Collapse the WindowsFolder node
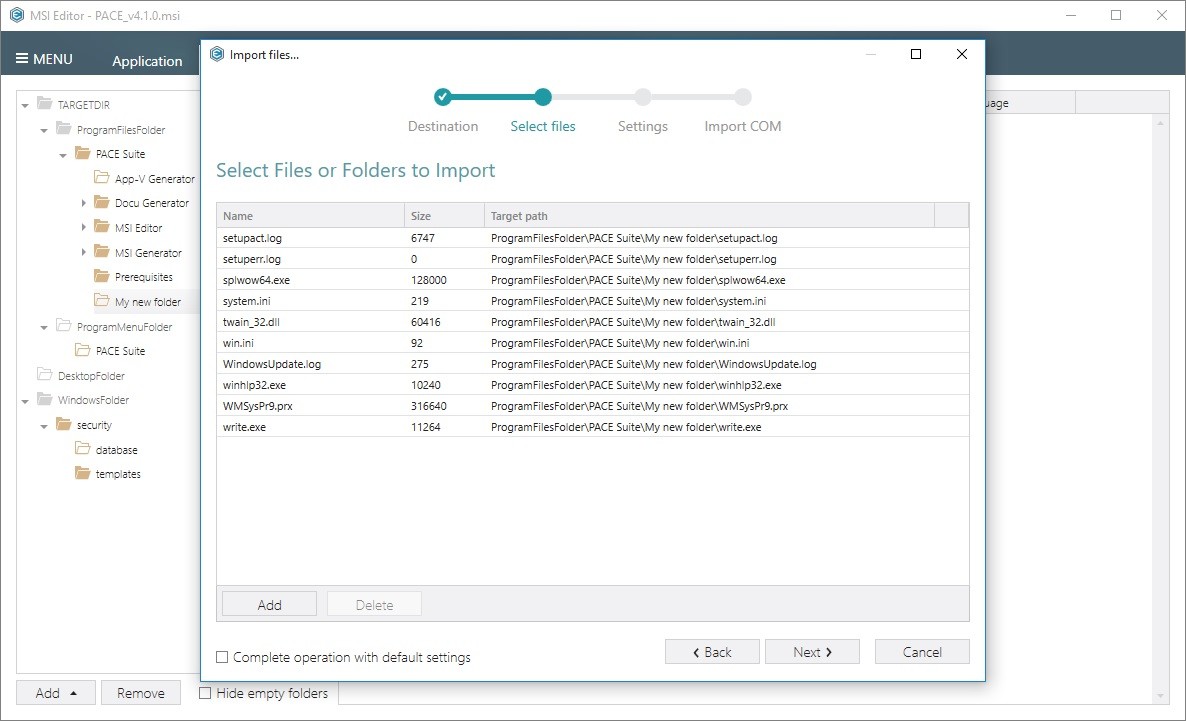The height and width of the screenshot is (721, 1186). coord(25,401)
